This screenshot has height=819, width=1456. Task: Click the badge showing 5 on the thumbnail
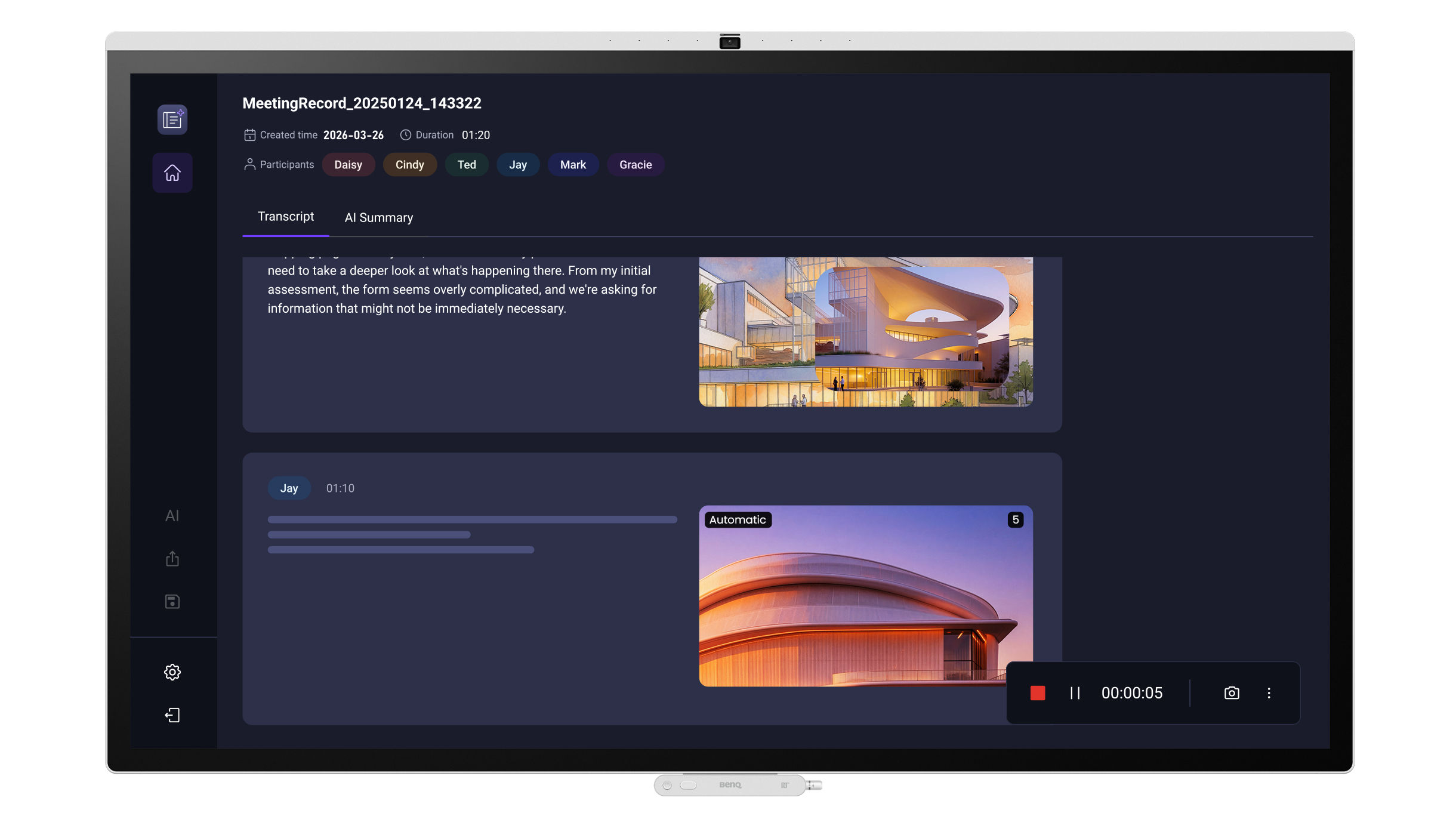pyautogui.click(x=1015, y=519)
